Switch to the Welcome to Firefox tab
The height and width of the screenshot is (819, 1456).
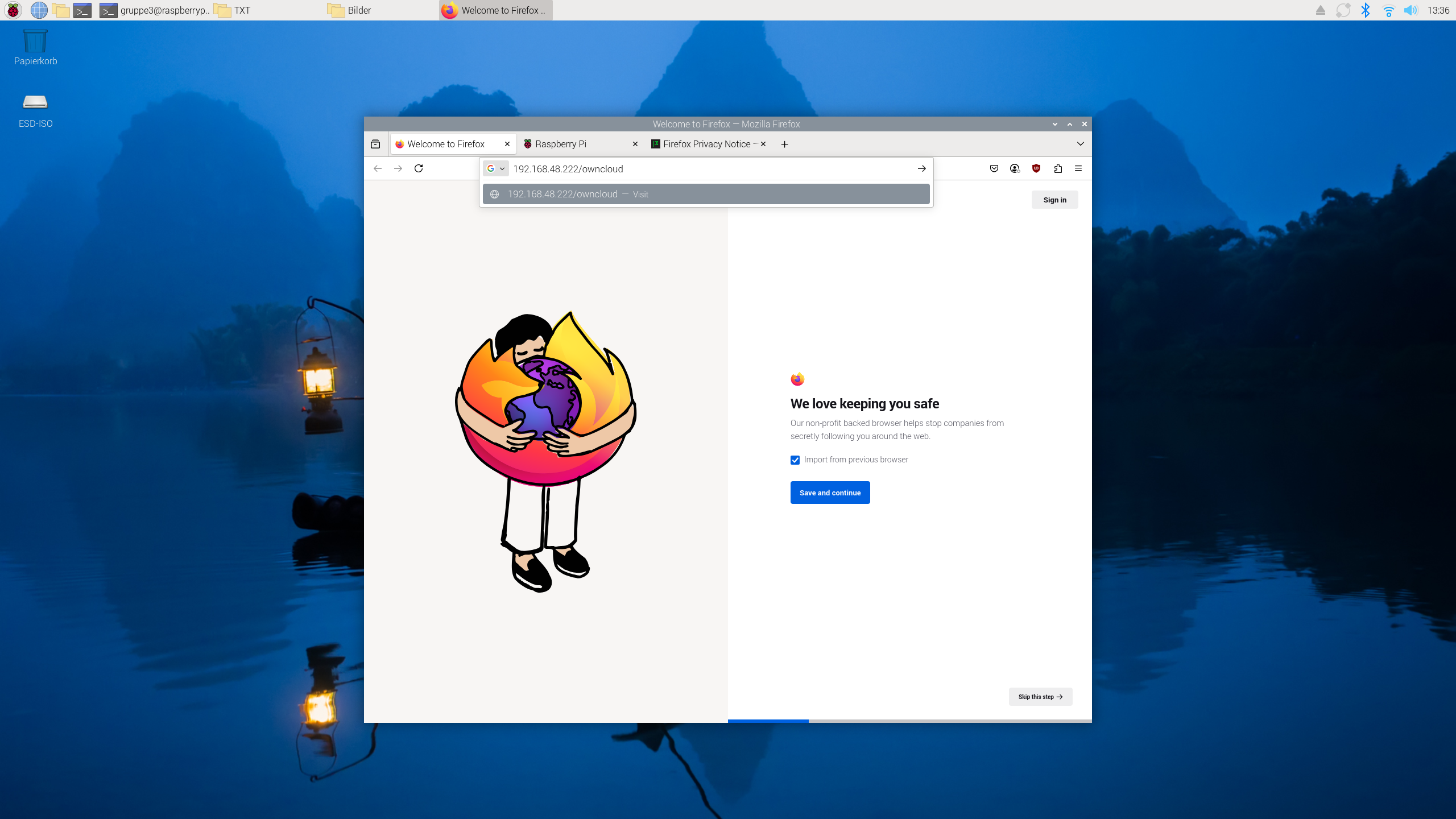[x=453, y=144]
